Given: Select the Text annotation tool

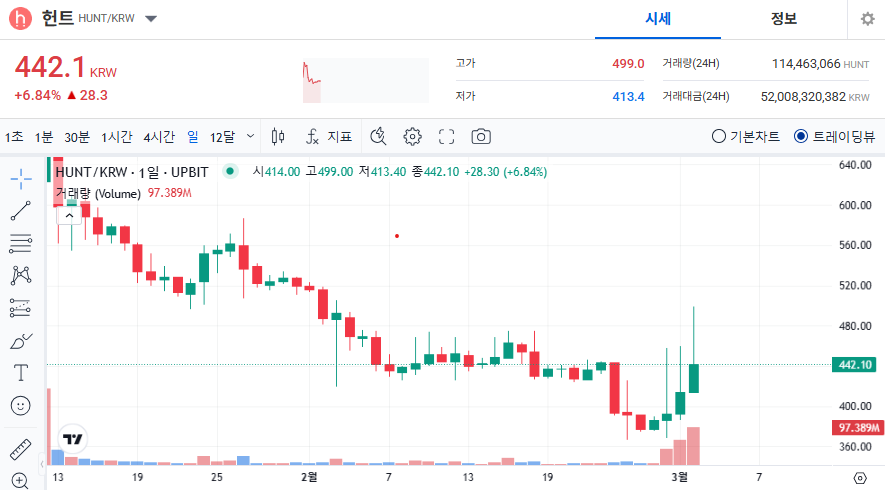Looking at the screenshot, I should (x=21, y=373).
